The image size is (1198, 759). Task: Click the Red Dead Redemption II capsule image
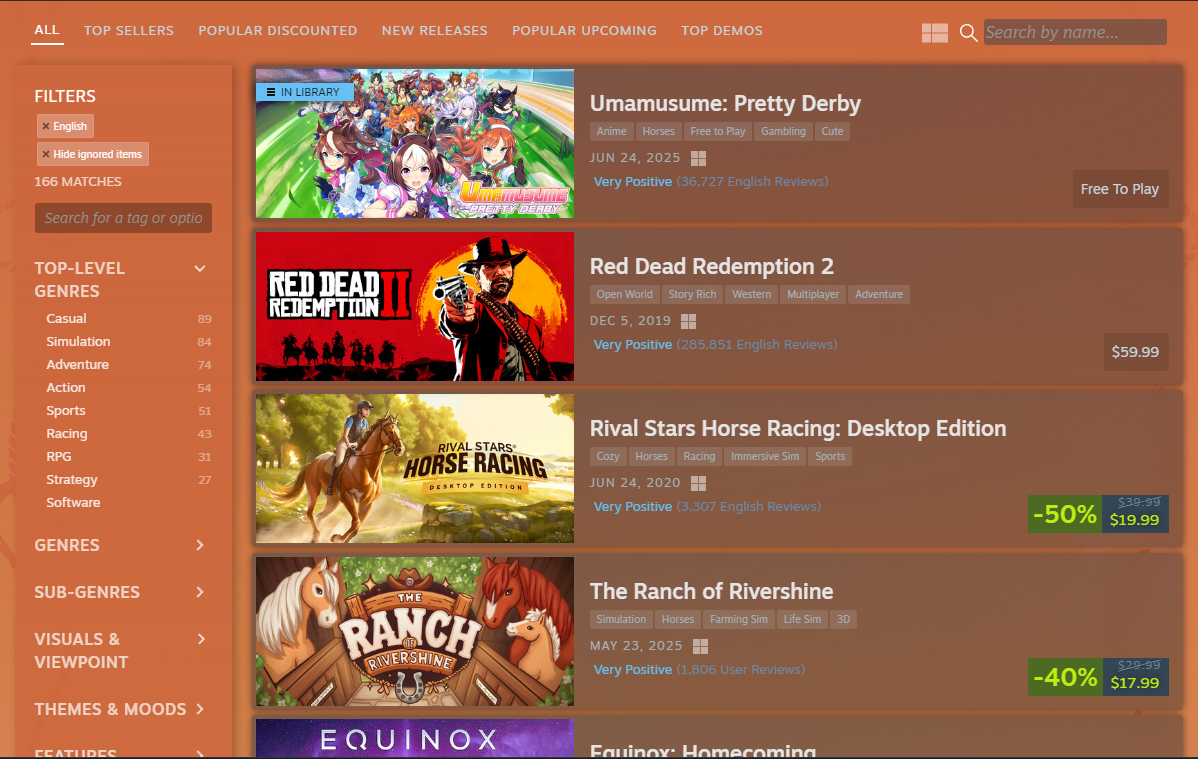415,307
